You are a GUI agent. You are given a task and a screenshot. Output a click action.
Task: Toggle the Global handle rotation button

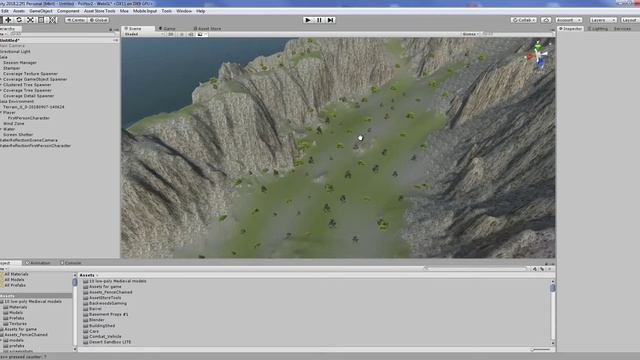(98, 20)
